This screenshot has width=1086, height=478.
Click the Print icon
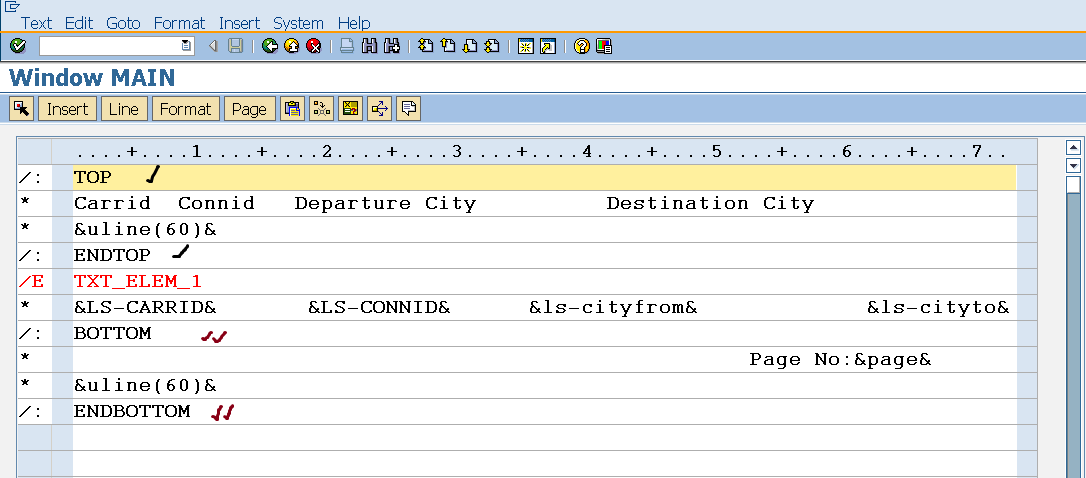[348, 46]
